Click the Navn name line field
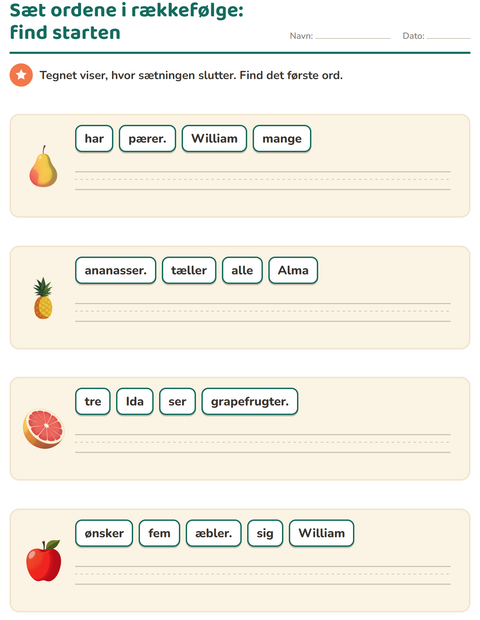The image size is (480, 620). click(353, 36)
